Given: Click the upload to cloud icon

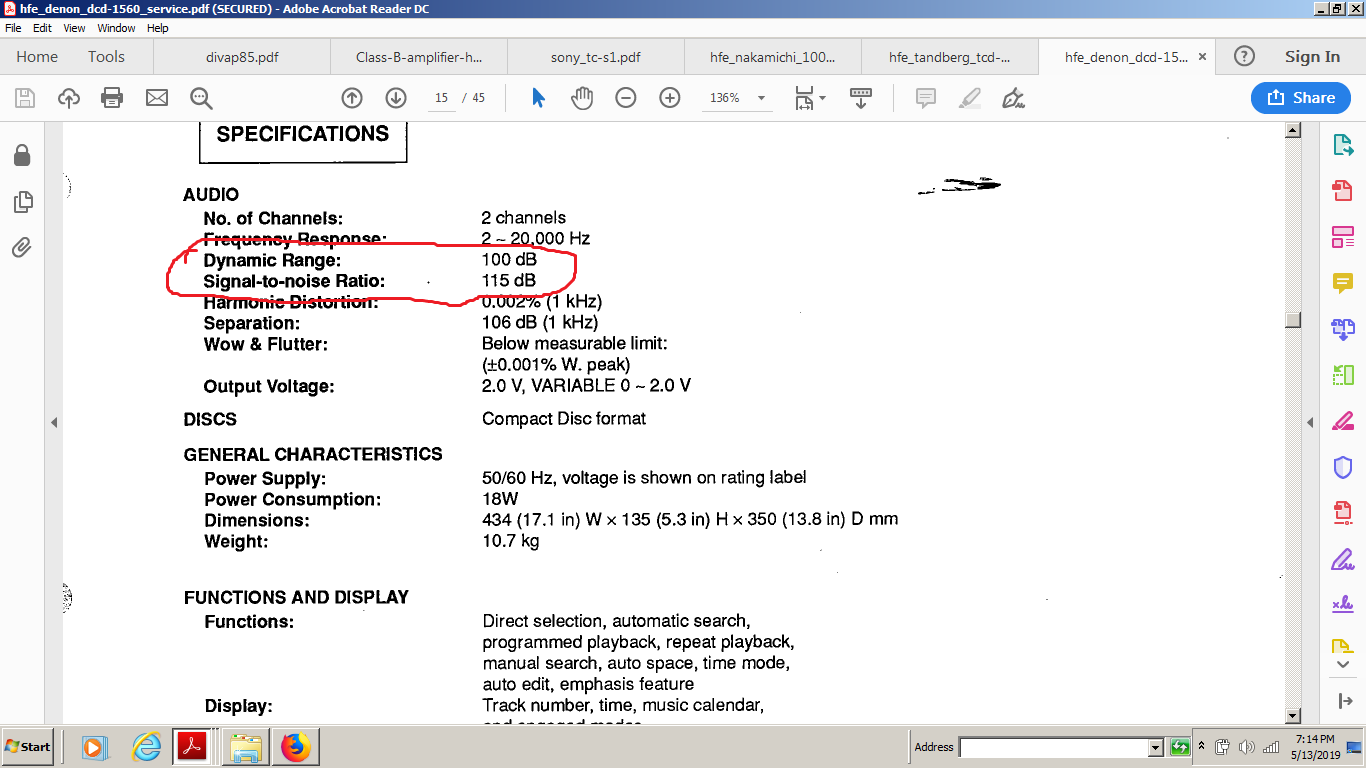Looking at the screenshot, I should click(69, 98).
